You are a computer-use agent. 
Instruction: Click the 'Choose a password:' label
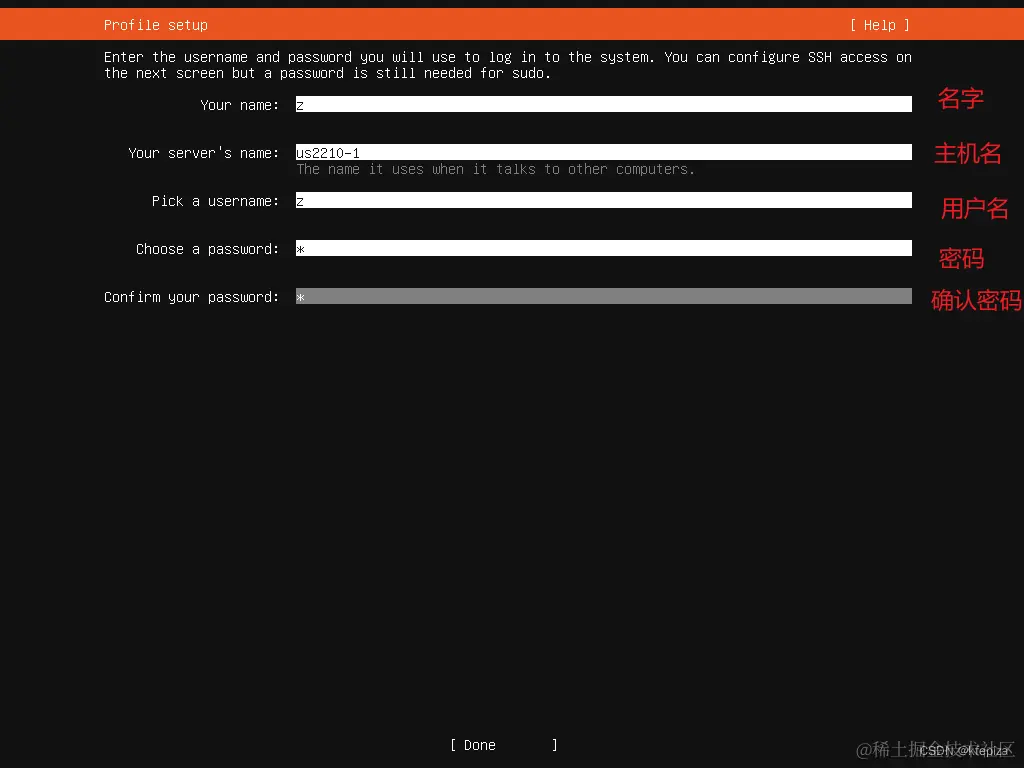tap(208, 249)
